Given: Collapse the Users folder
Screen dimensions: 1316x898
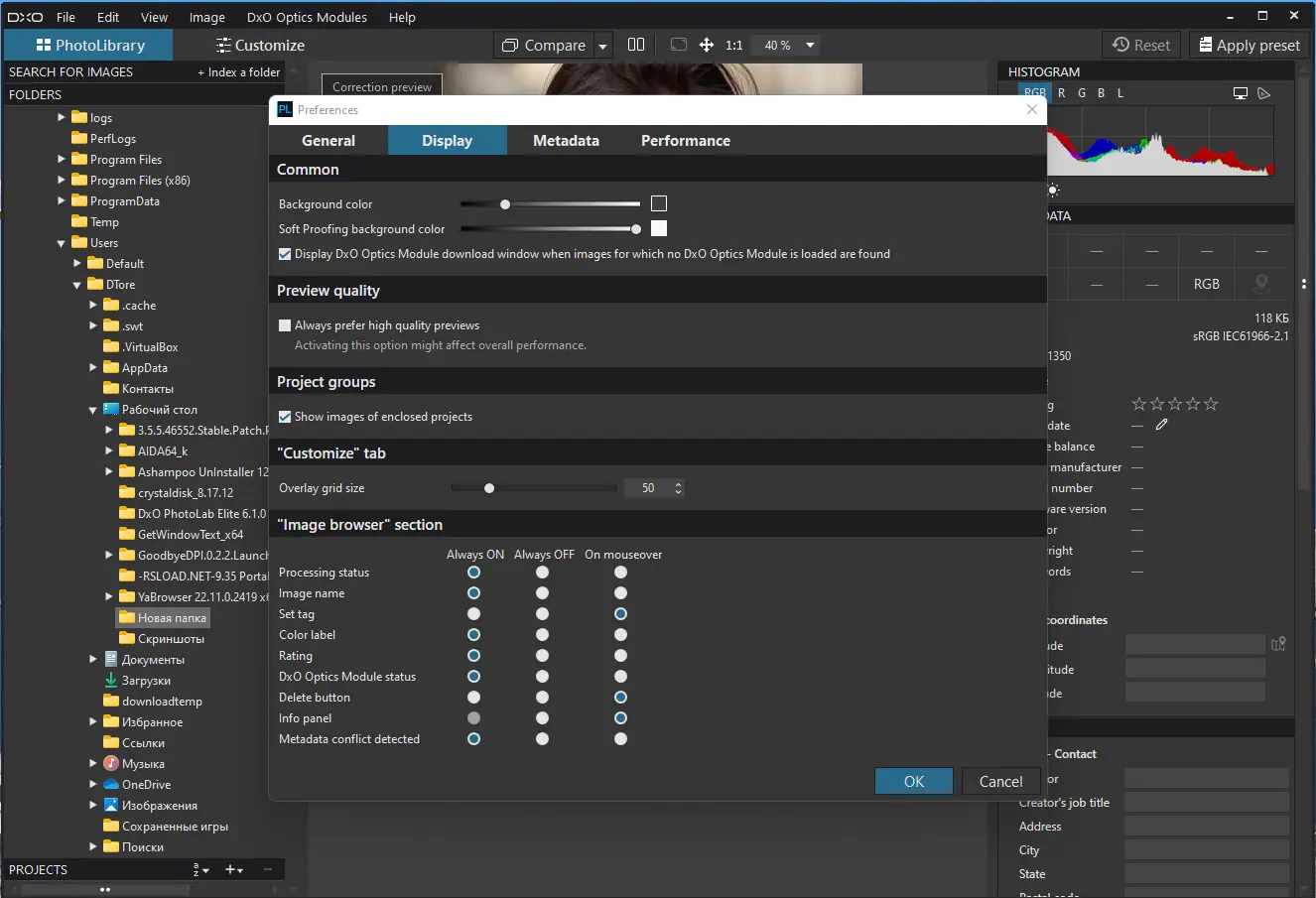Looking at the screenshot, I should coord(62,243).
